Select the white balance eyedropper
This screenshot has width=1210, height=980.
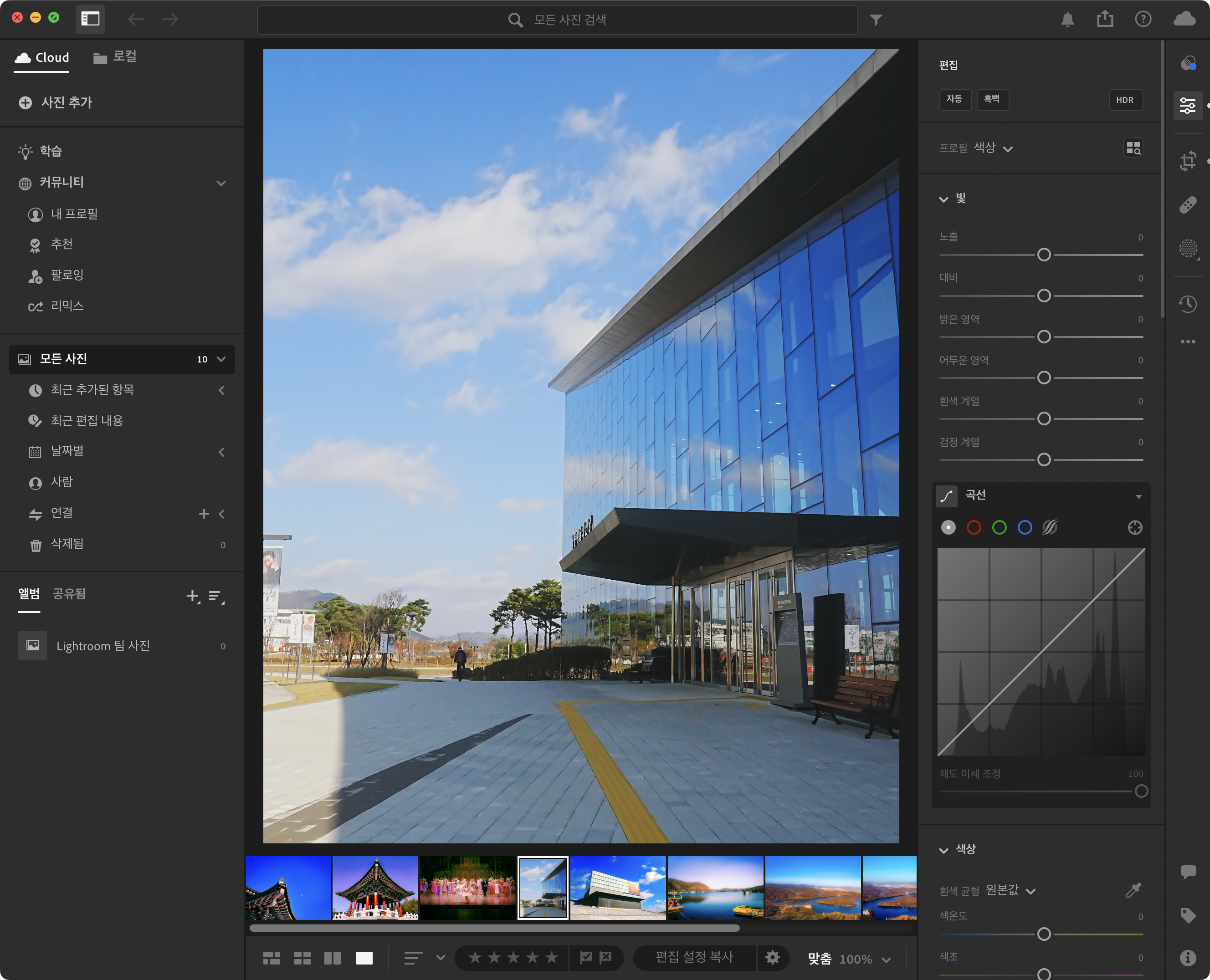(1133, 890)
